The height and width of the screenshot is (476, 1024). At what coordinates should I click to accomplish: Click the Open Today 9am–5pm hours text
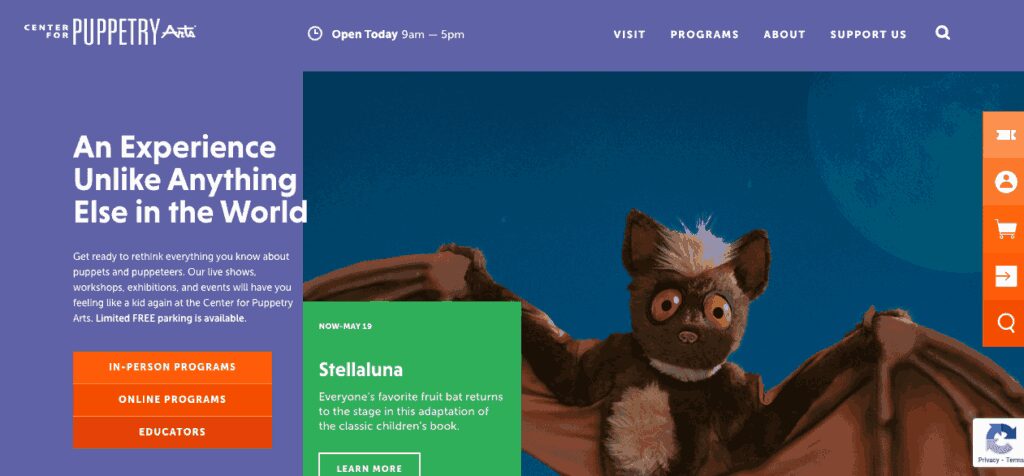click(398, 34)
